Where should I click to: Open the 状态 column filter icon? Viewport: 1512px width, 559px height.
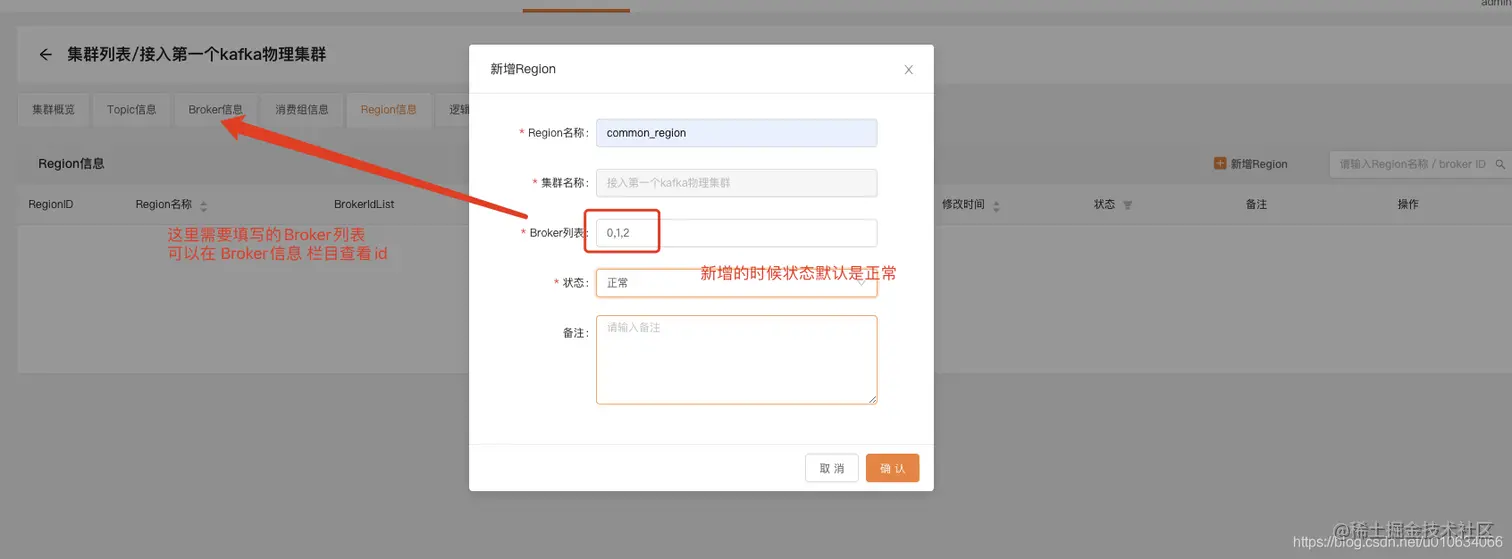(x=1127, y=205)
